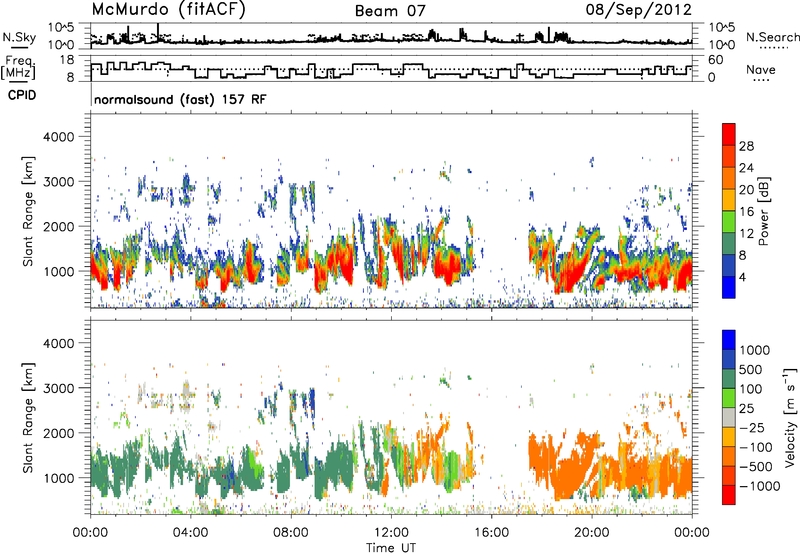Click the '04:00' time tick label
The width and height of the screenshot is (800, 554).
[x=190, y=533]
